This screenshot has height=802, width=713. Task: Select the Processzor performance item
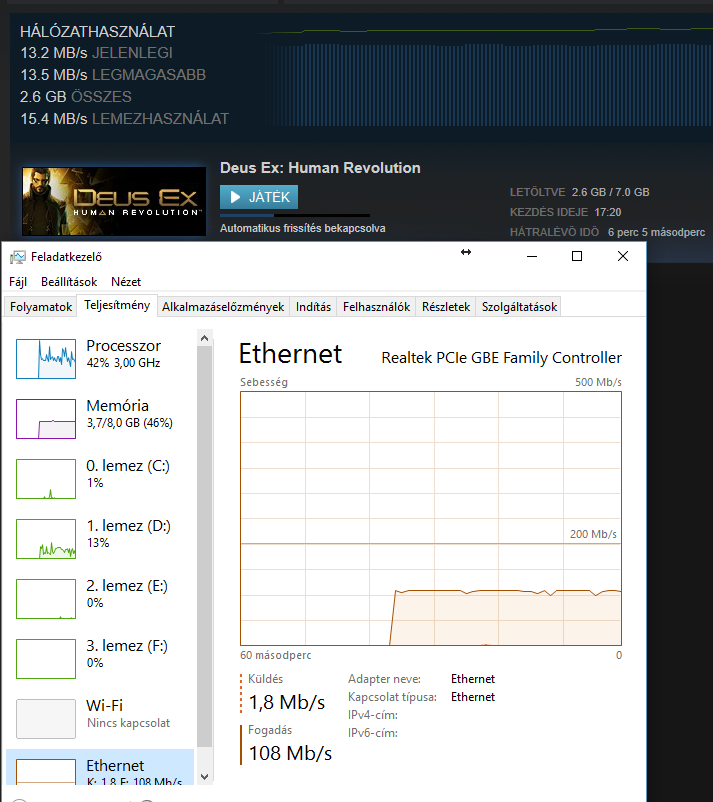[100, 359]
